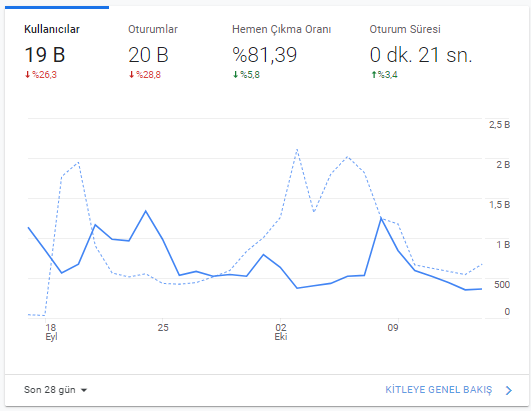Open the Son 28 gün date dropdown
531x411 pixels.
55,390
